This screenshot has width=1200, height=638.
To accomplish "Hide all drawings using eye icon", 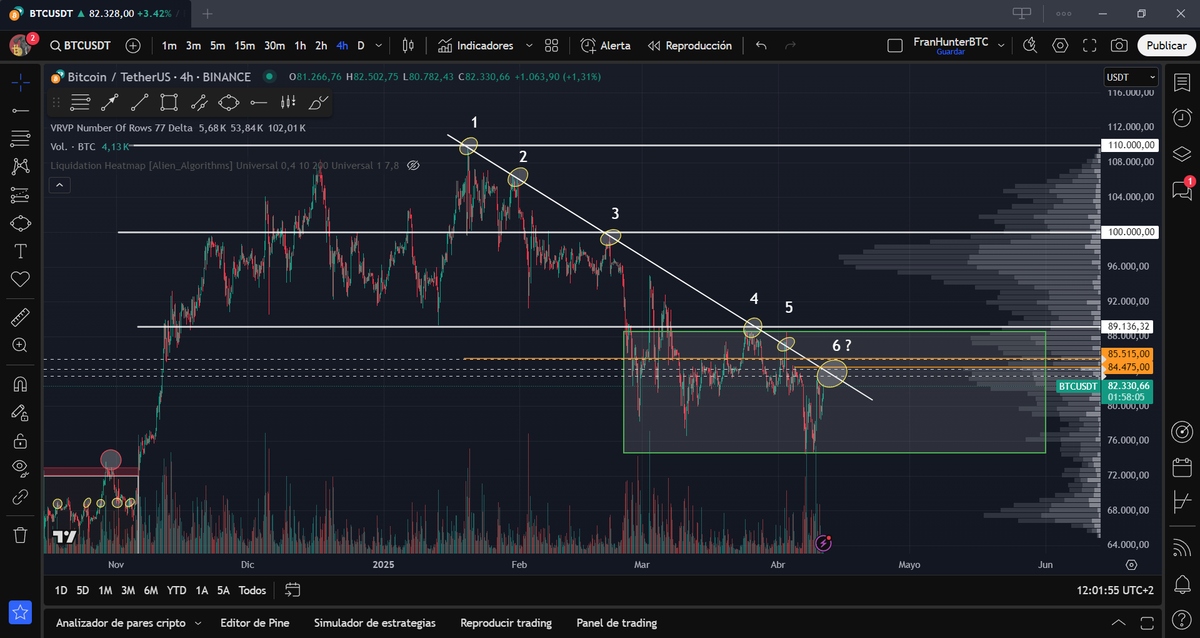I will 20,468.
